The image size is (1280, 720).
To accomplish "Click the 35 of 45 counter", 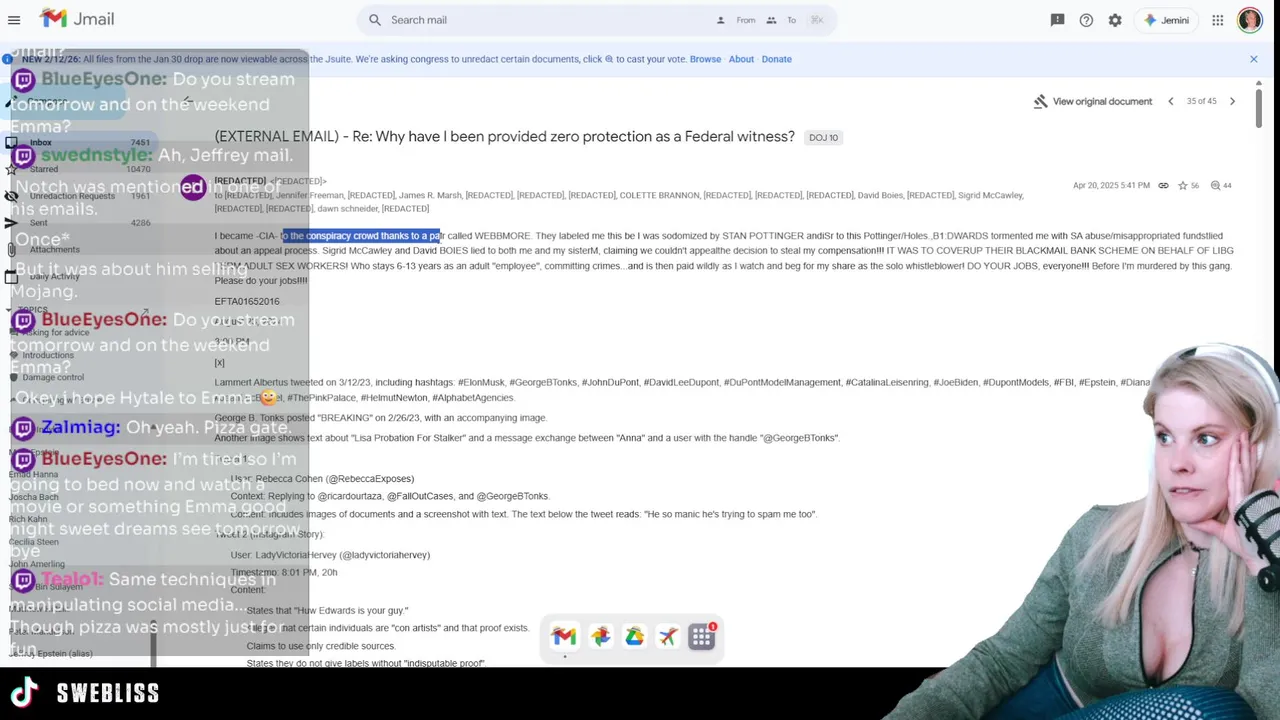I will (x=1201, y=101).
